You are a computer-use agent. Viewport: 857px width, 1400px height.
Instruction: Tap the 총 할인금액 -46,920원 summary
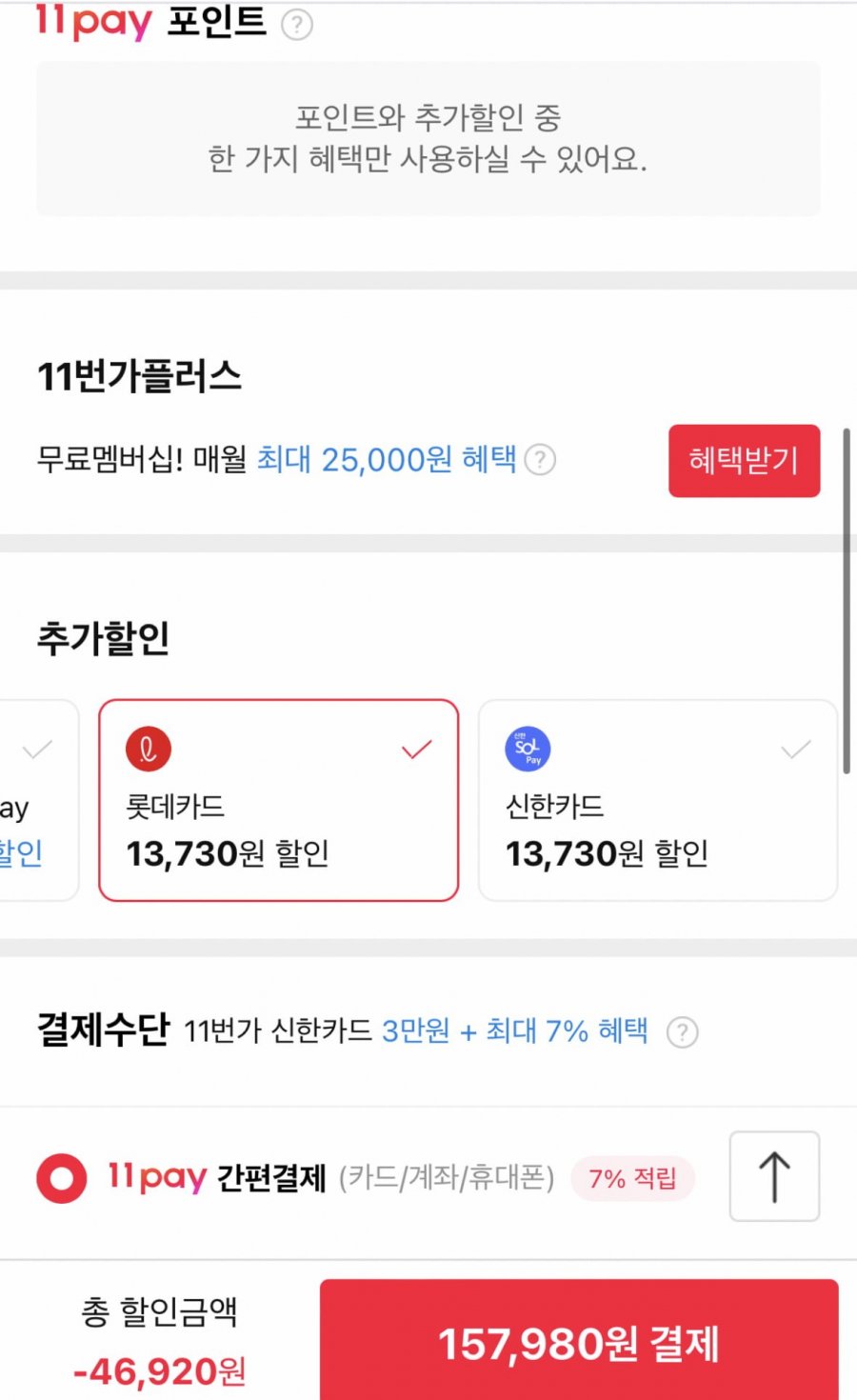(x=159, y=1343)
